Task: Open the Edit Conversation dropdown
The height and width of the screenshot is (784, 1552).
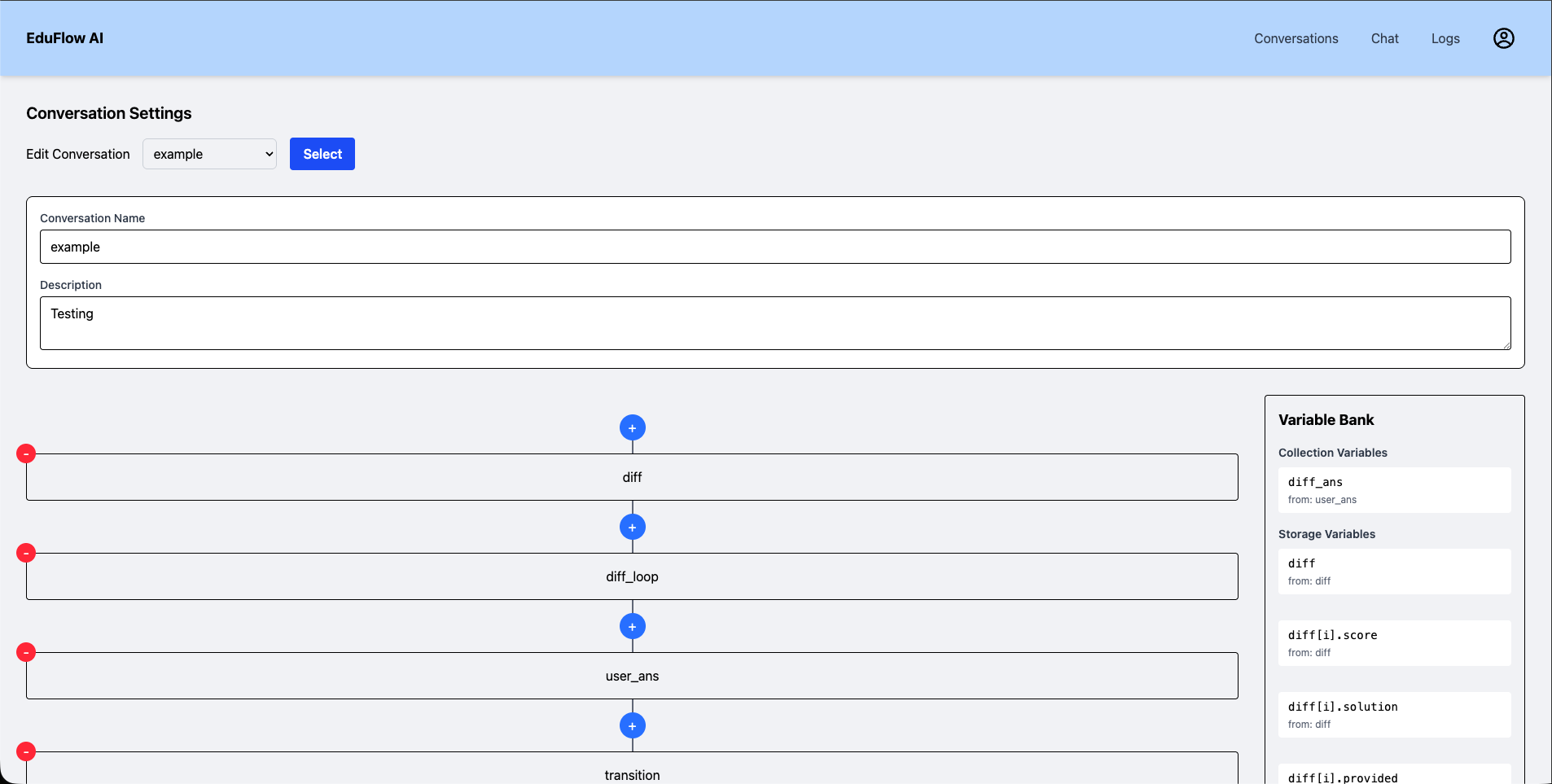Action: 209,154
